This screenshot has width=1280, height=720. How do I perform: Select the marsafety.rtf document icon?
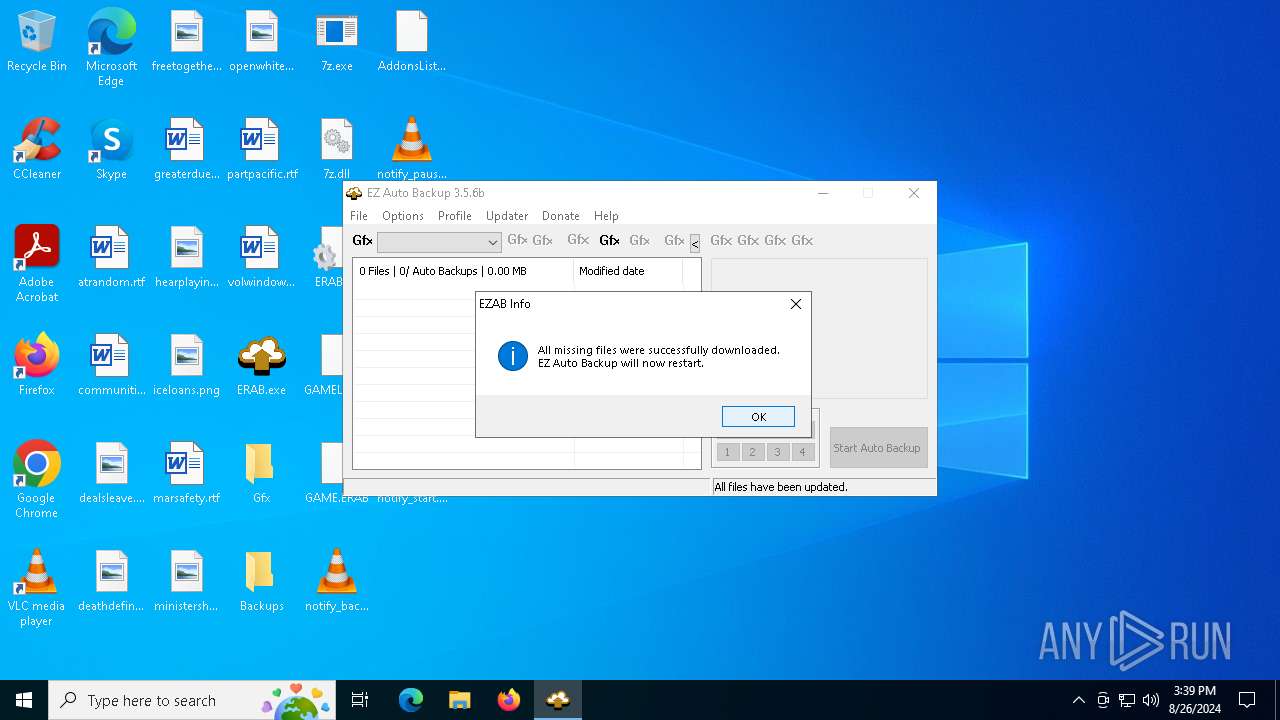click(187, 473)
